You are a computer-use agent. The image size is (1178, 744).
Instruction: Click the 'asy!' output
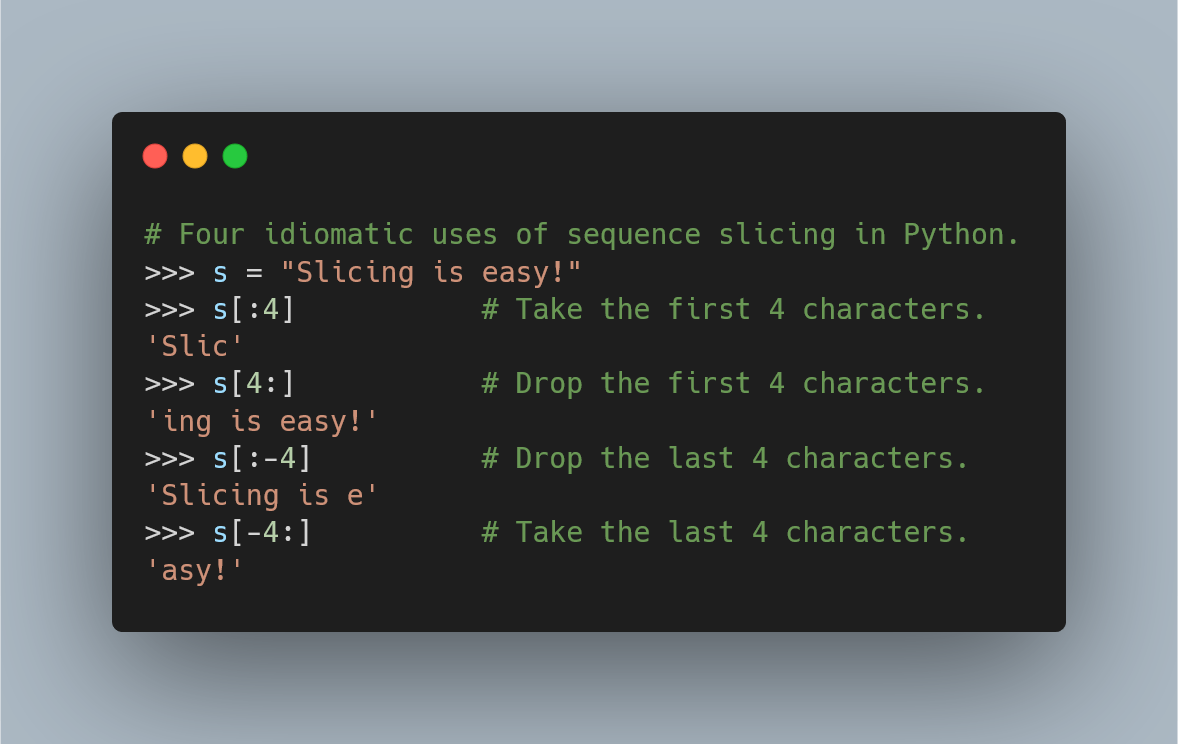point(195,570)
